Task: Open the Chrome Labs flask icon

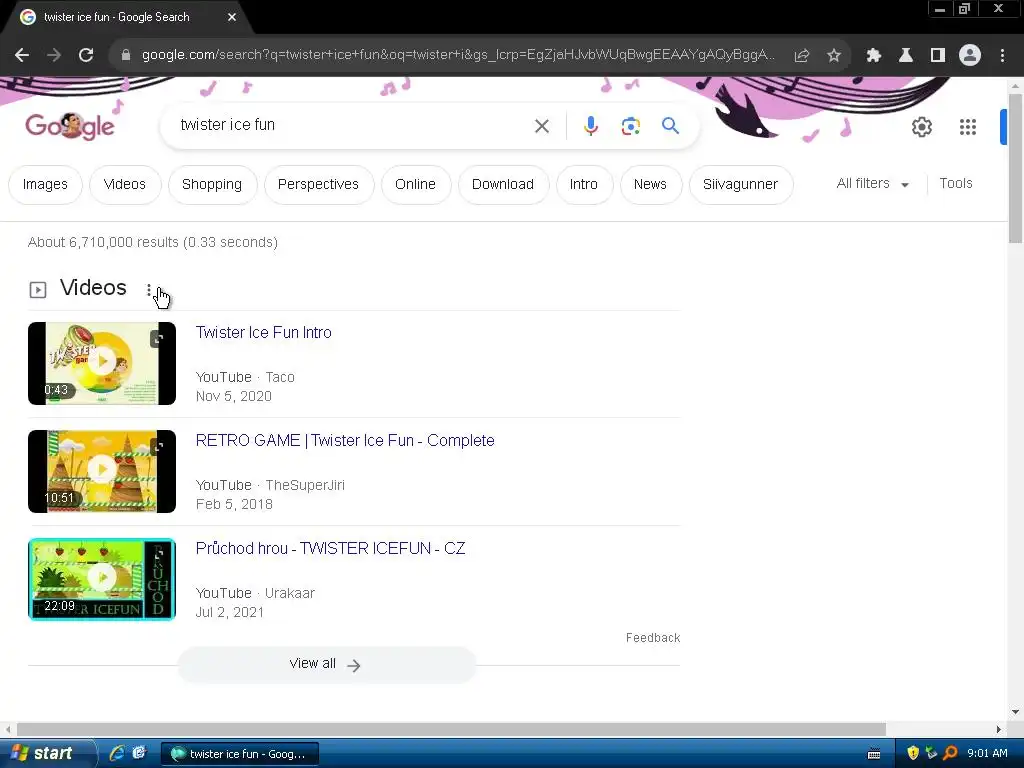Action: tap(906, 56)
